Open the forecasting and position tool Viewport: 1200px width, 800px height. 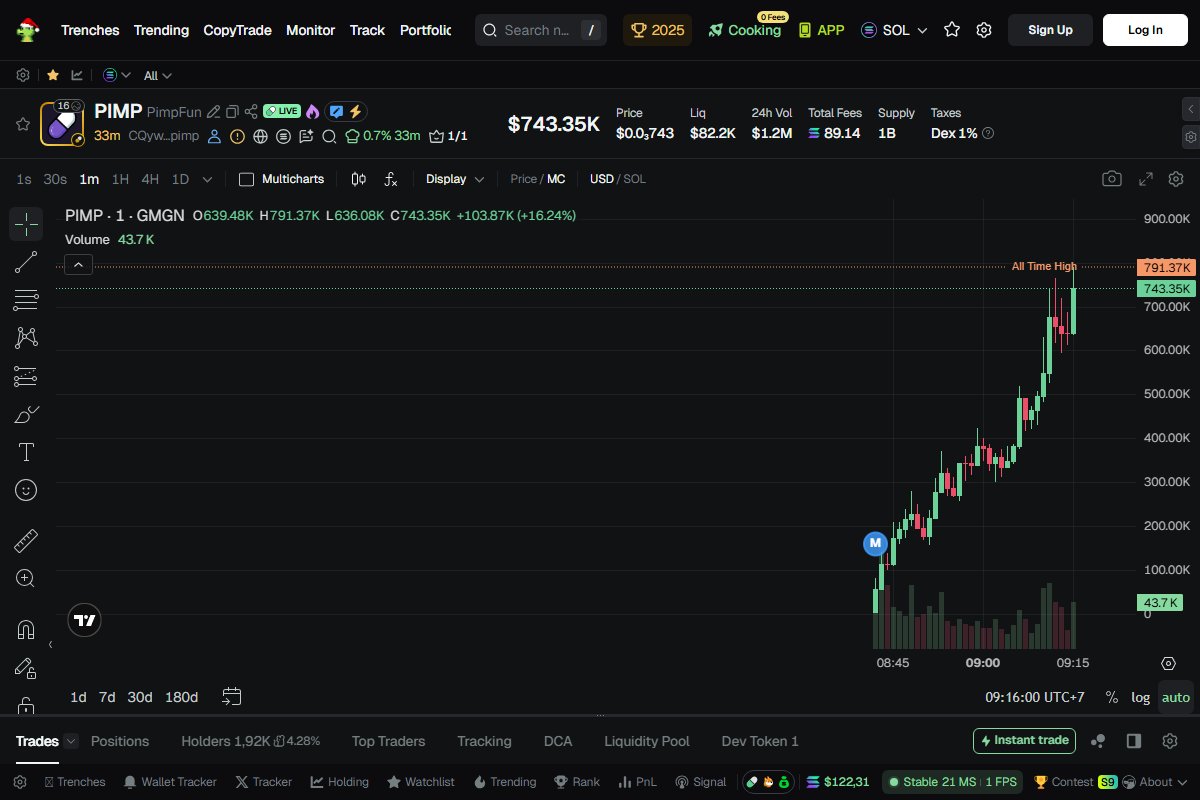(x=26, y=376)
